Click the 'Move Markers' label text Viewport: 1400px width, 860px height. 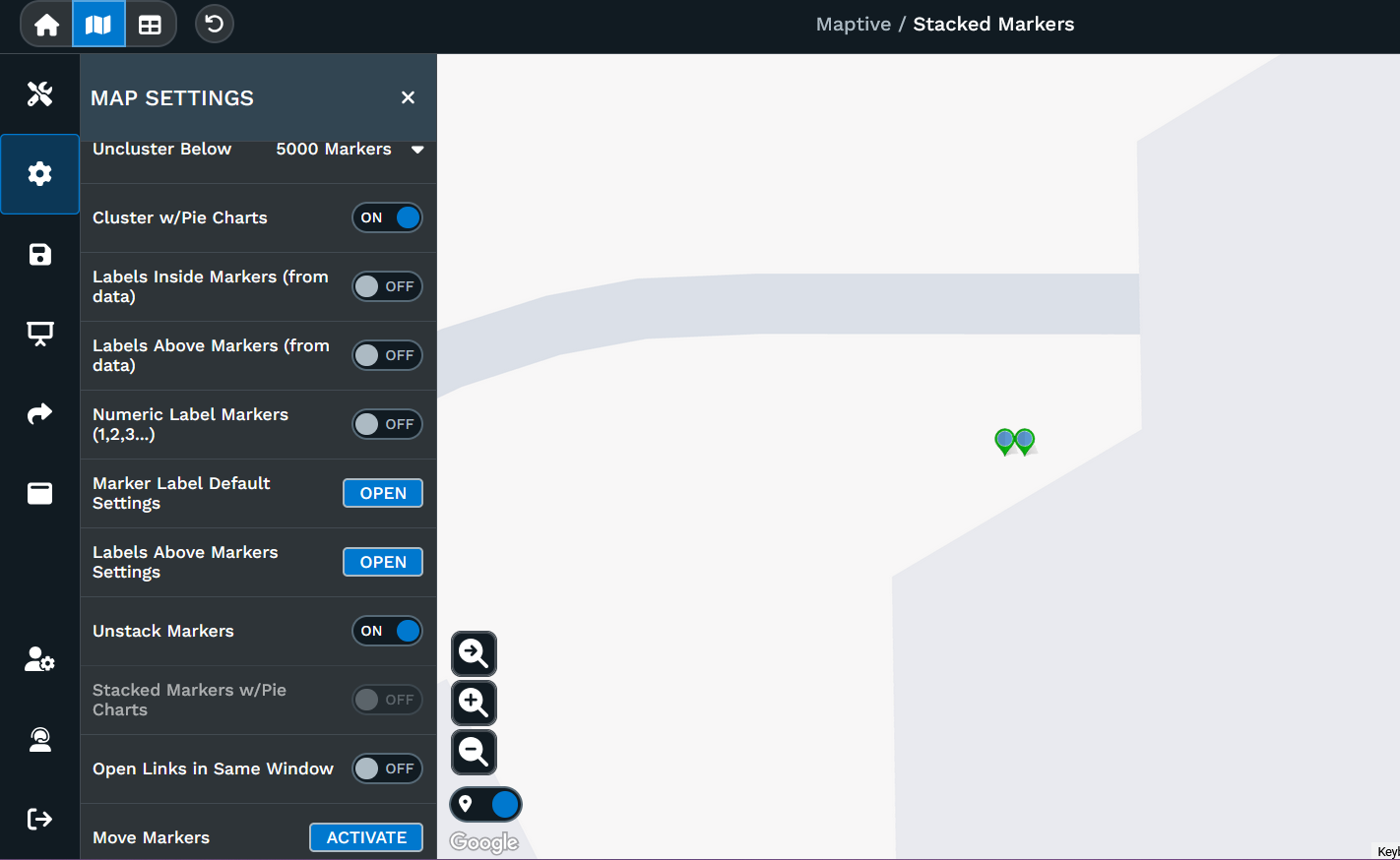coord(151,837)
